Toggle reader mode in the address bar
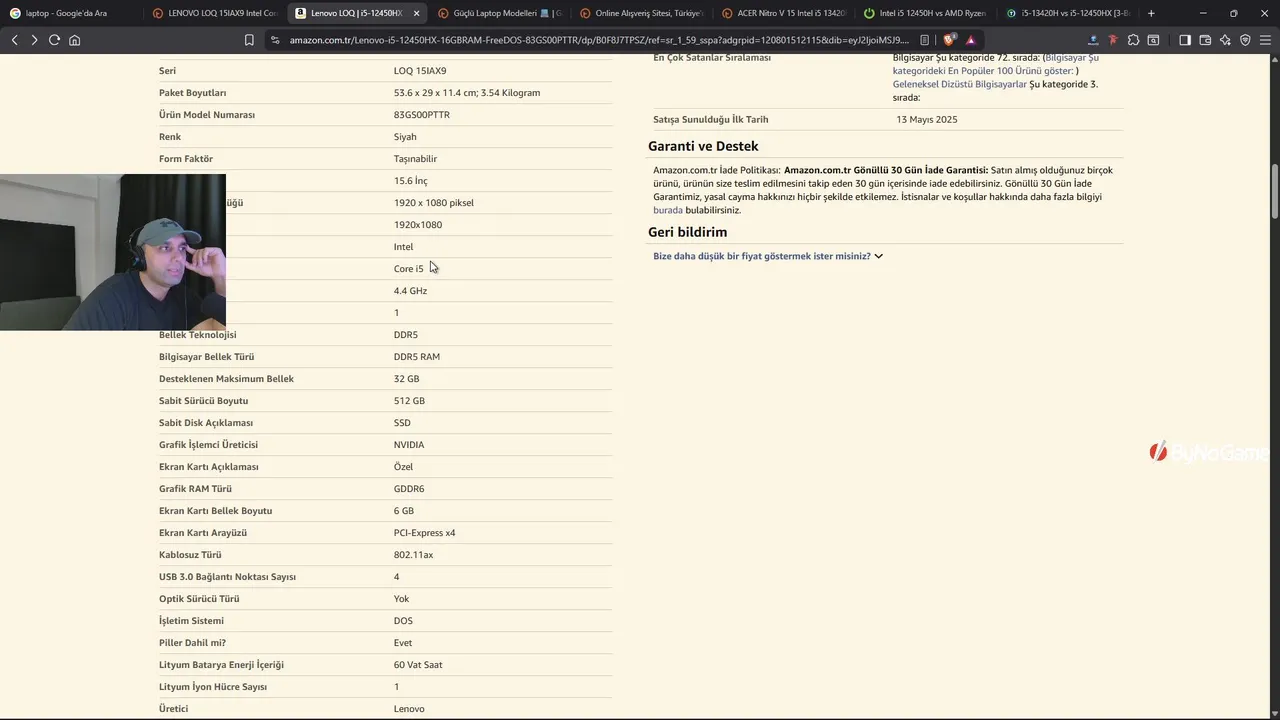1280x720 pixels. pos(925,40)
